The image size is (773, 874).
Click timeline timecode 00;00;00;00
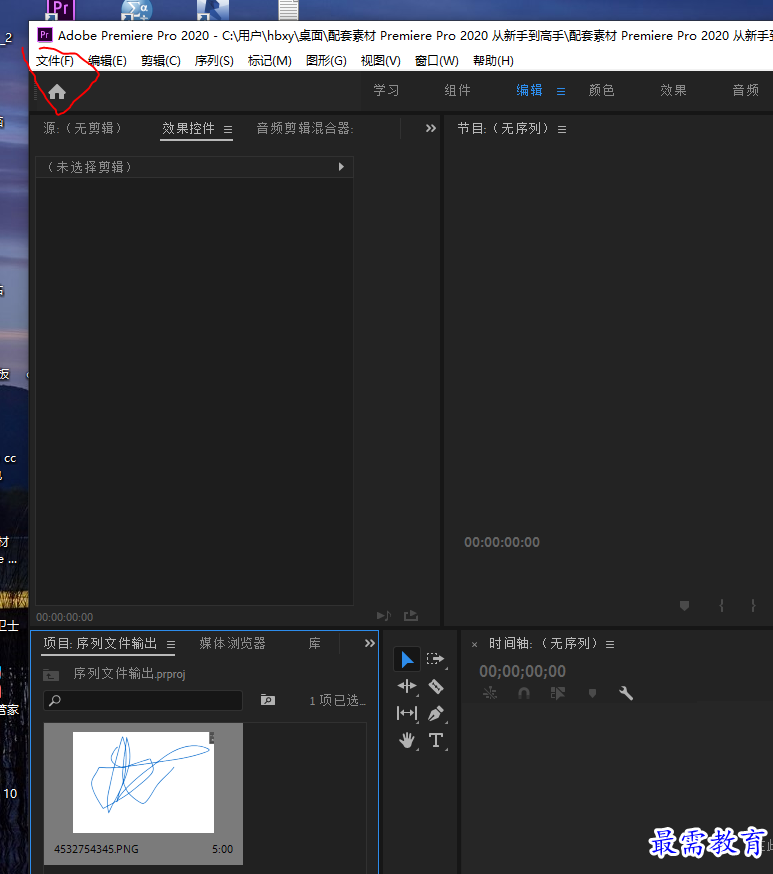pos(522,671)
